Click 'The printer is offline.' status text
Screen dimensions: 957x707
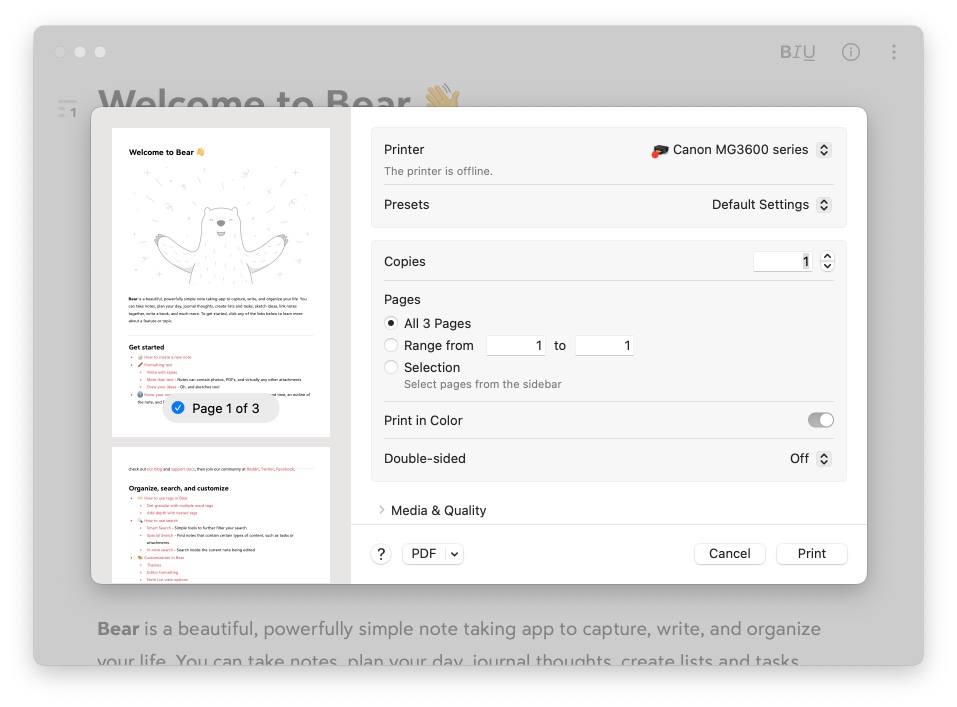[x=438, y=172]
